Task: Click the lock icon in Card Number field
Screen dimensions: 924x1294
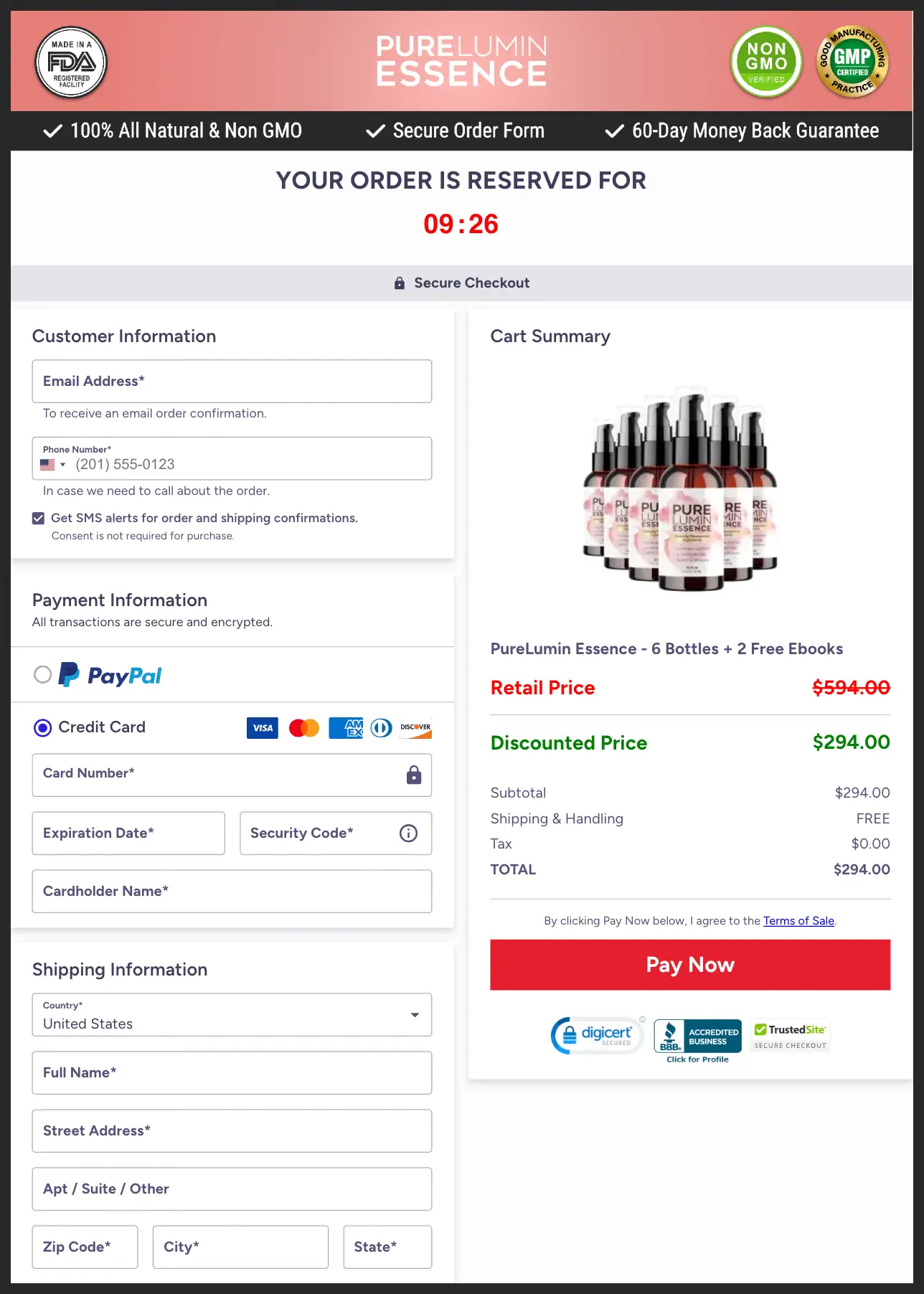Action: [413, 775]
